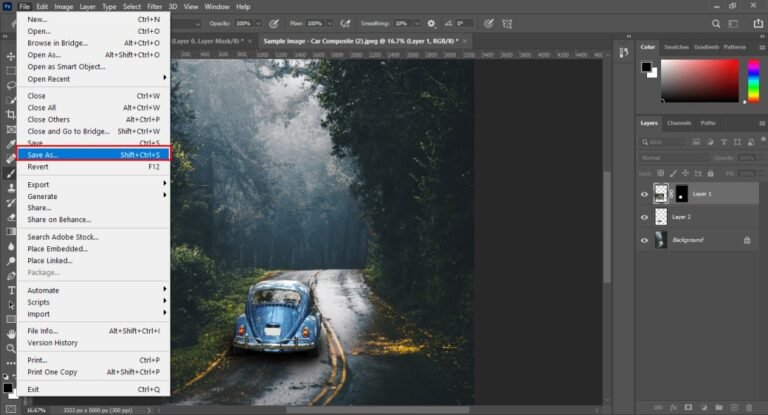Choose Save As from File menu

[94, 155]
